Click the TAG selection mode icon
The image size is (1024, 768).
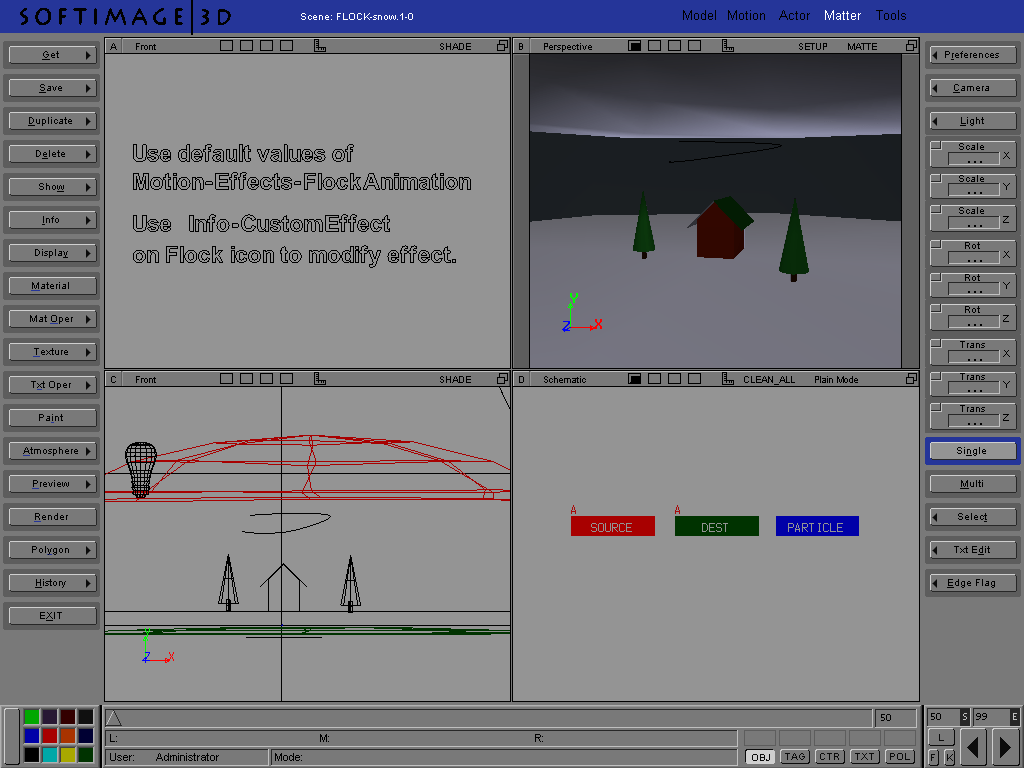click(794, 757)
